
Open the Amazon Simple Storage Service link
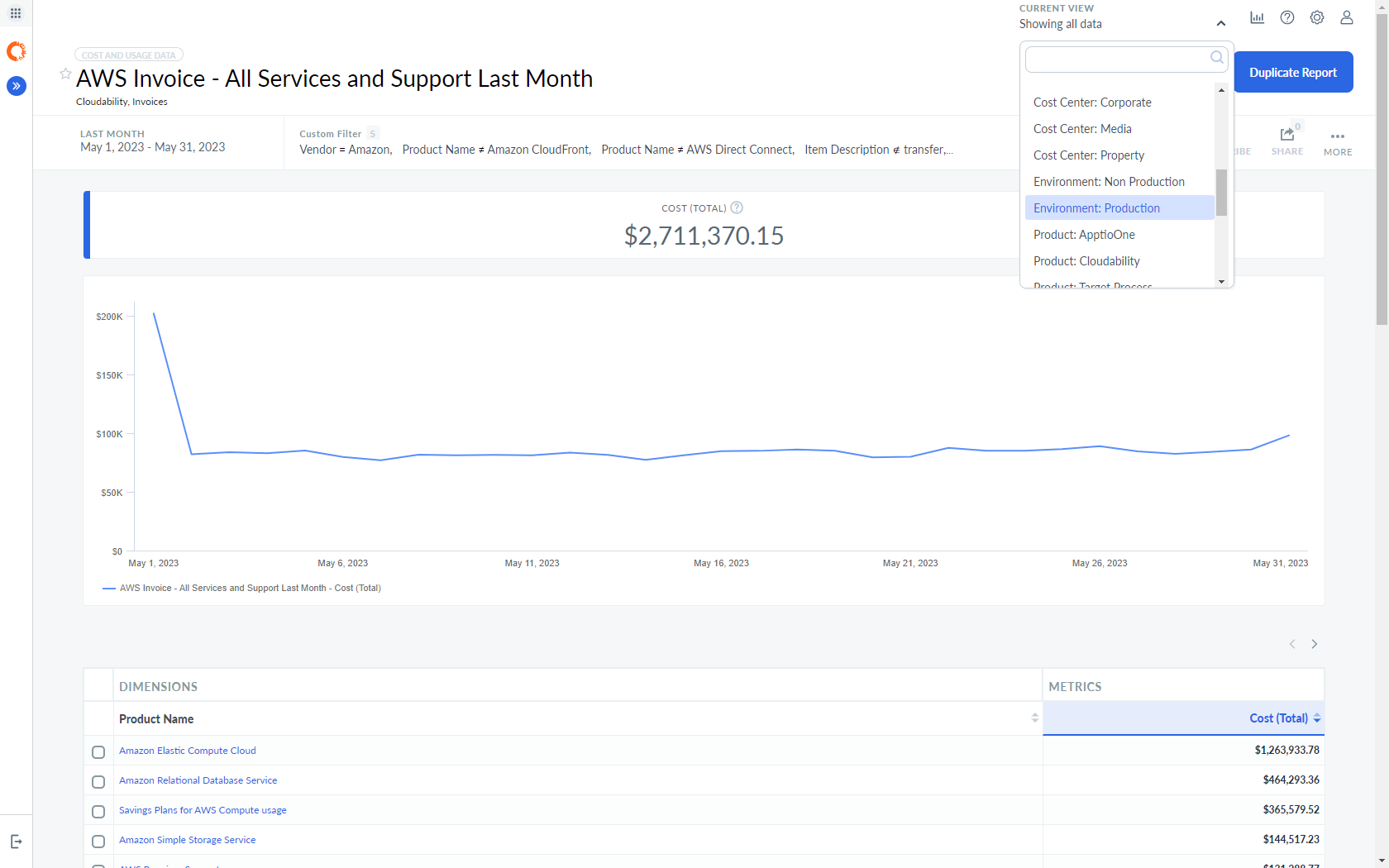187,840
